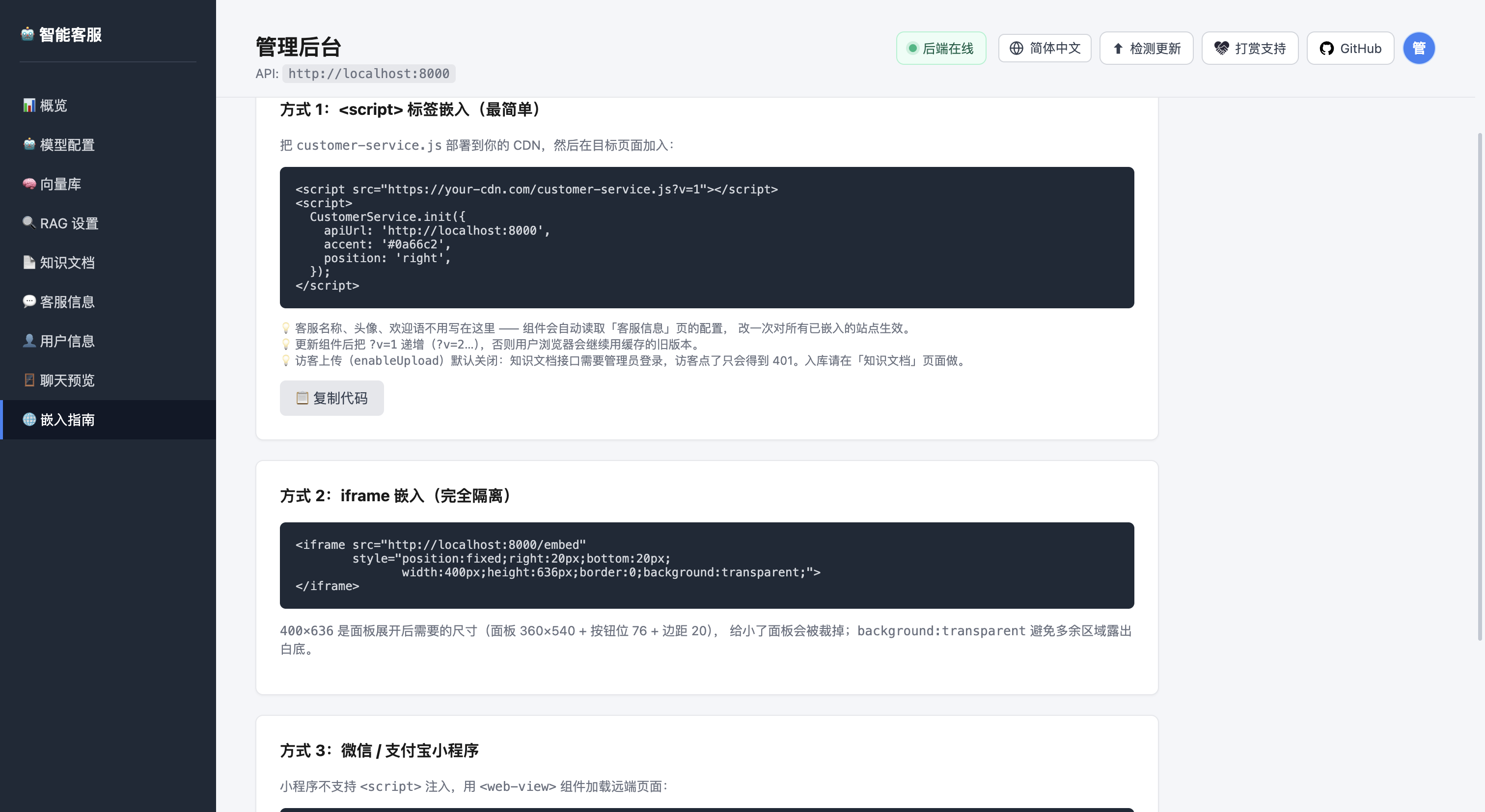Click the accent '#0a66c2' code line
1485x812 pixels.
(x=387, y=244)
